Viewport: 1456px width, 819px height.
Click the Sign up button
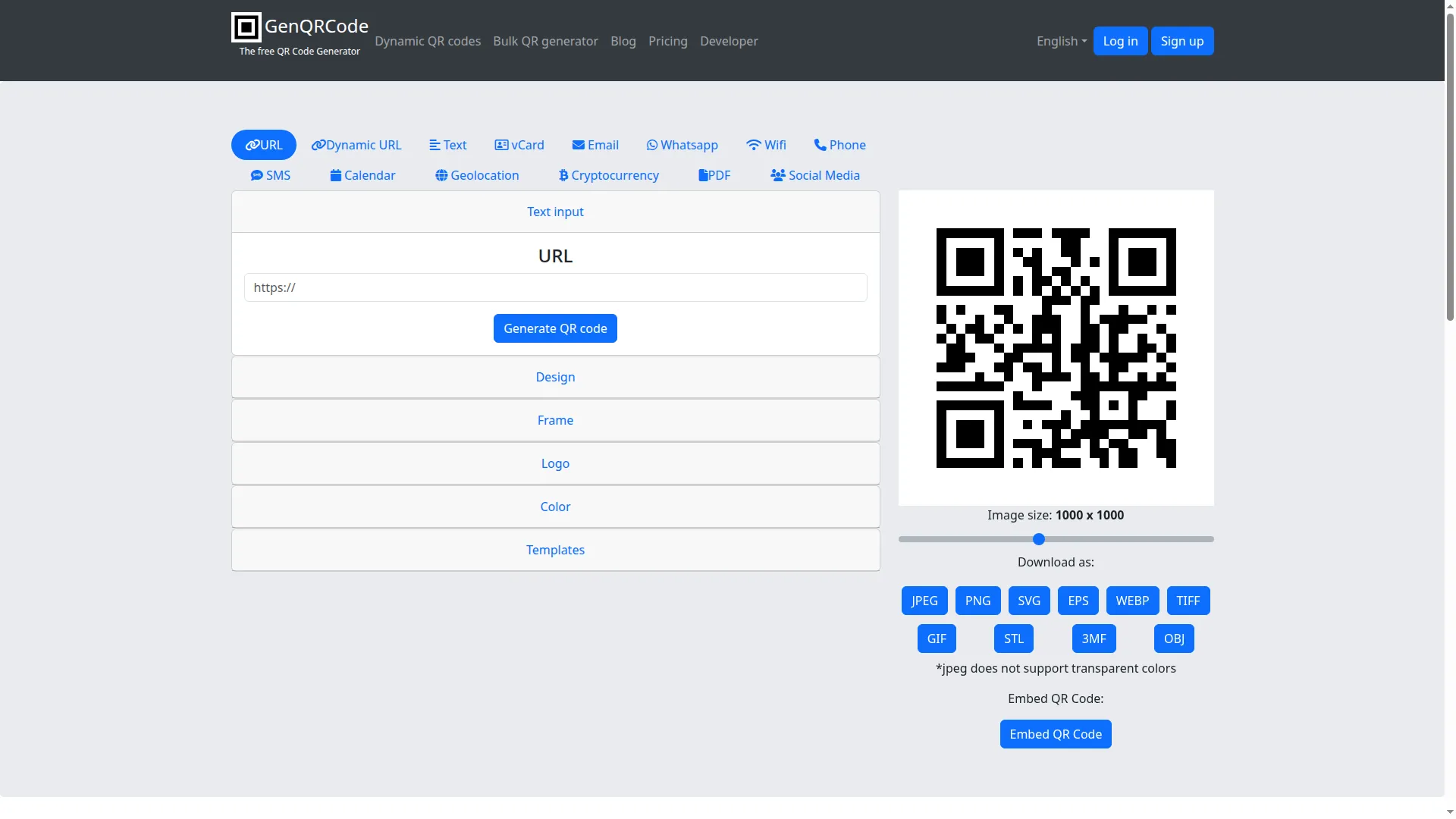click(x=1182, y=41)
